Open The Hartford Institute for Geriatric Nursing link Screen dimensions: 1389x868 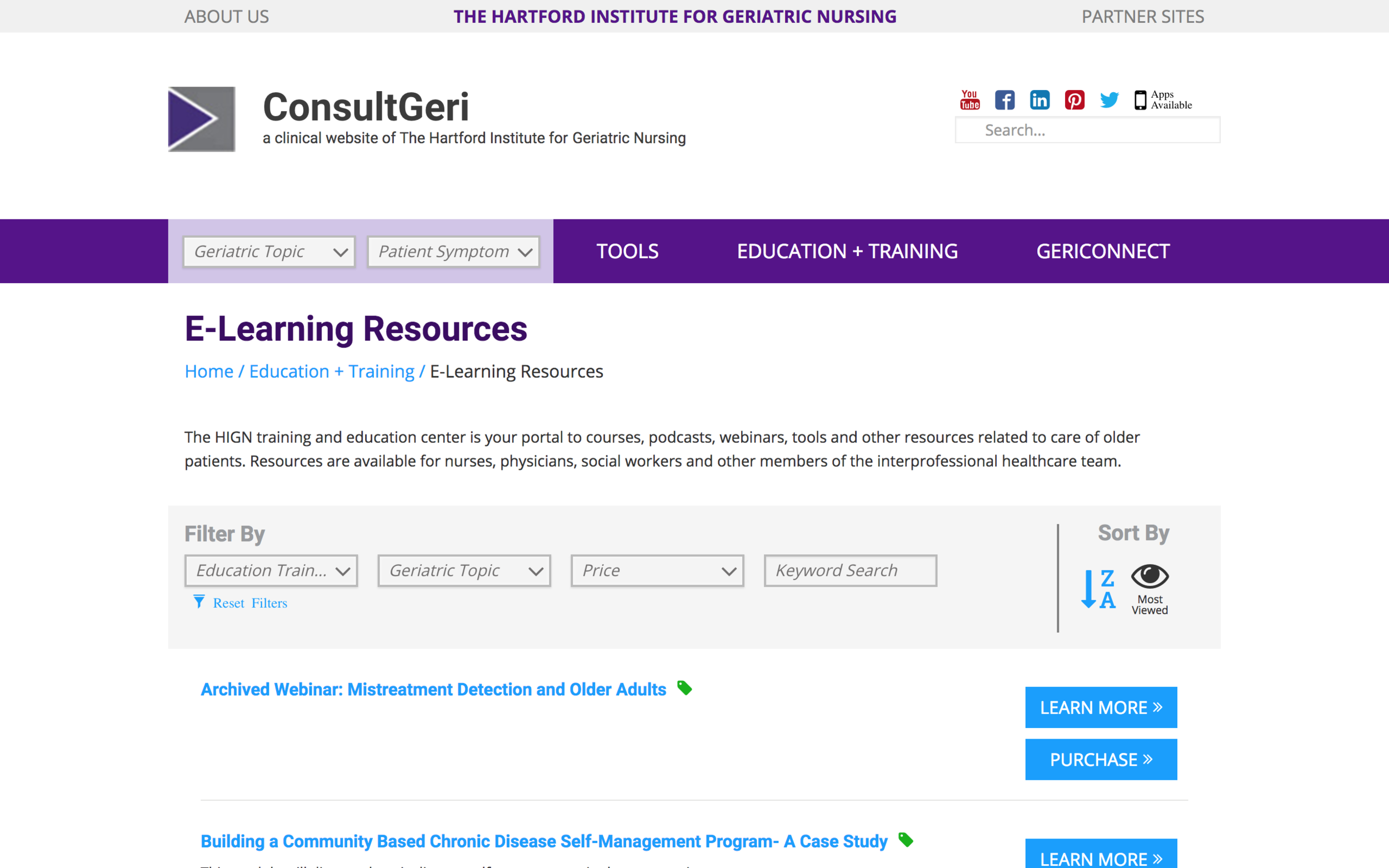[x=675, y=17]
